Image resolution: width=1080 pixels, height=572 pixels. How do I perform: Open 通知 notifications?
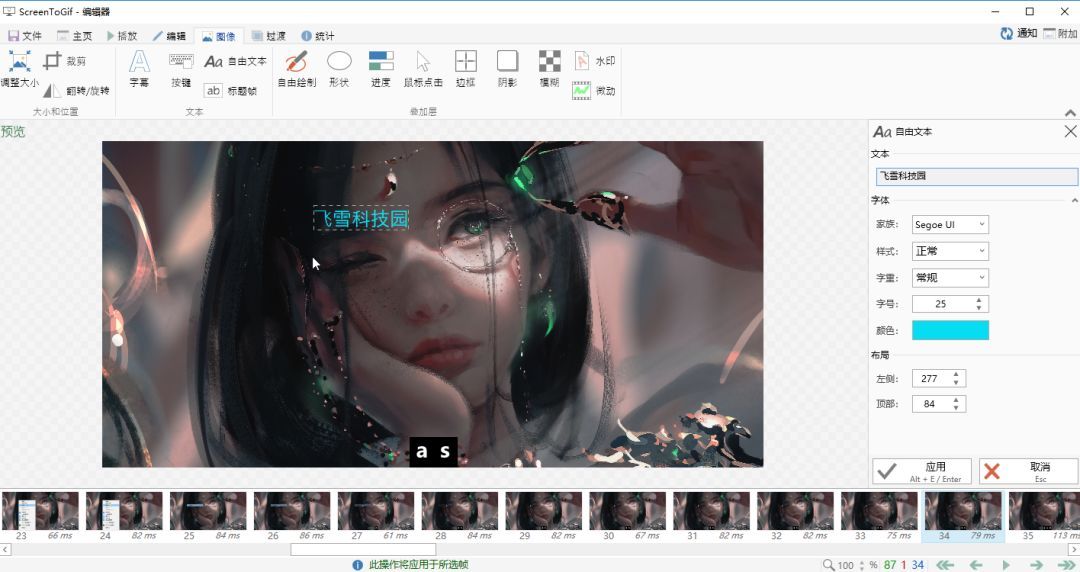[x=1019, y=33]
